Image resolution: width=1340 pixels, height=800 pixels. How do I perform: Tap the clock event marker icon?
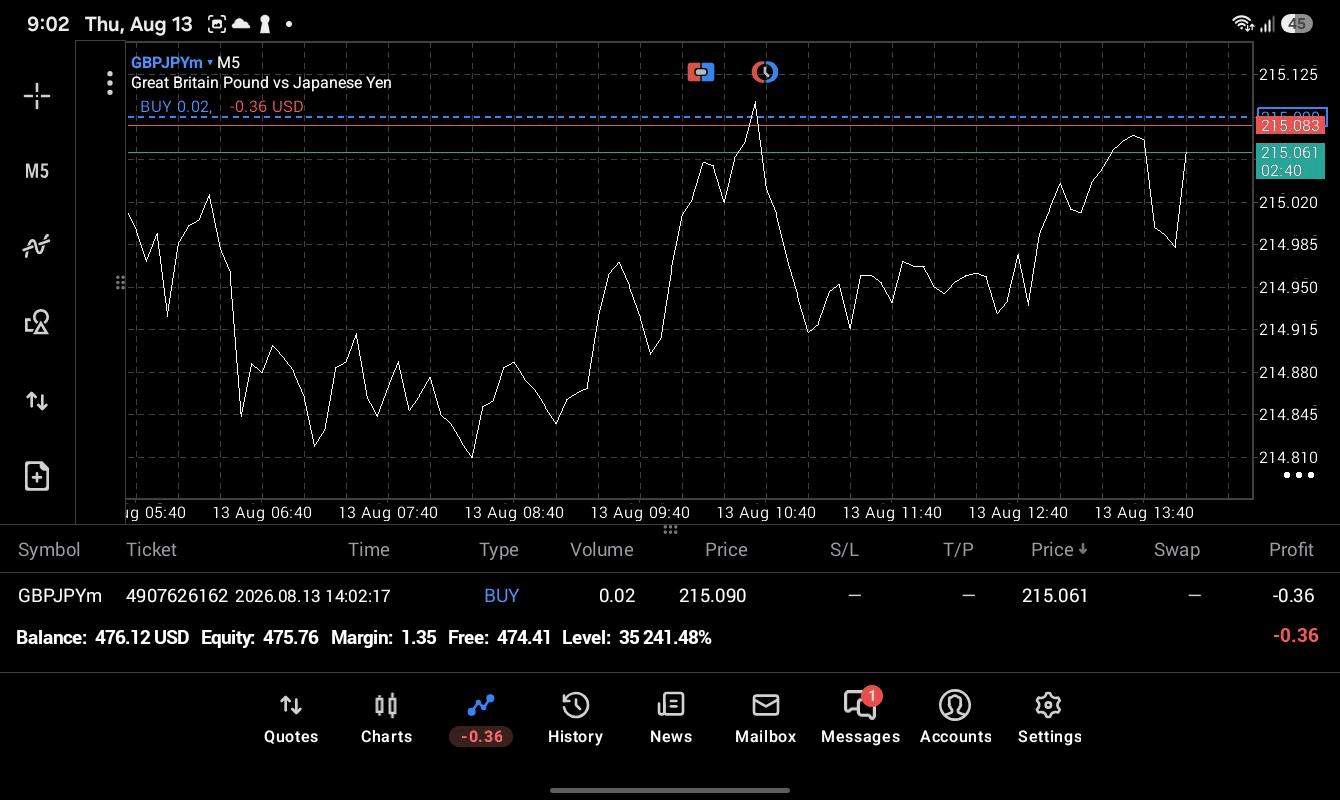click(x=765, y=72)
